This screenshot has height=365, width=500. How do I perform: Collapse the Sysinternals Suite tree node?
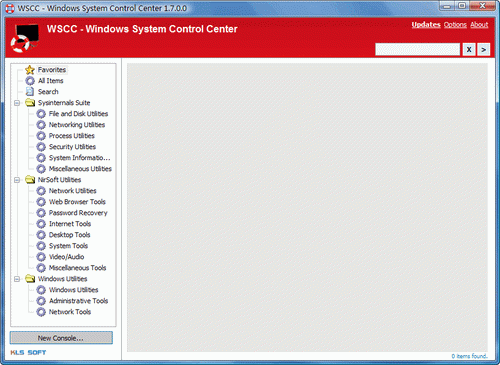click(17, 103)
